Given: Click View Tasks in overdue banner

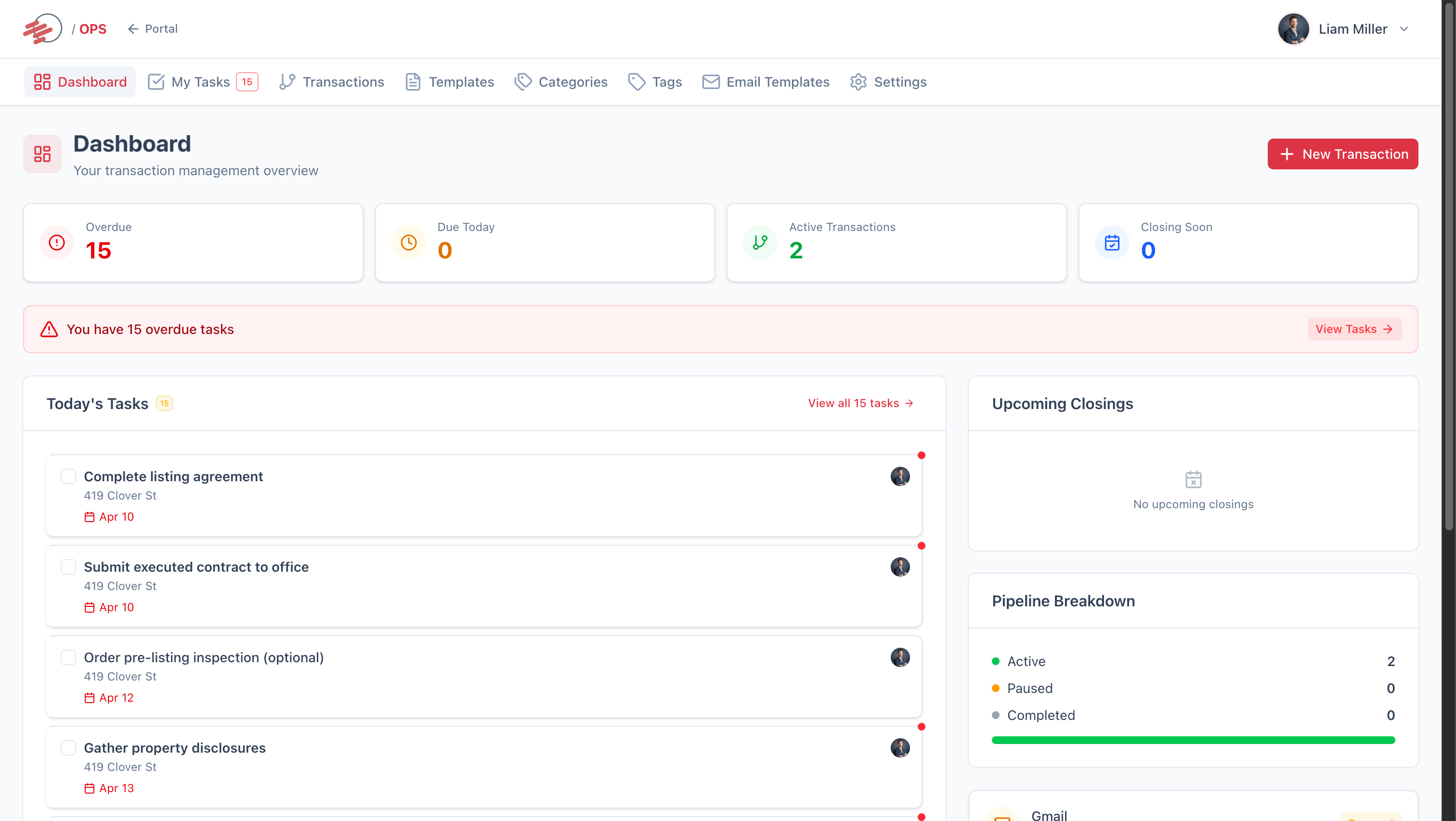Looking at the screenshot, I should click(1354, 329).
